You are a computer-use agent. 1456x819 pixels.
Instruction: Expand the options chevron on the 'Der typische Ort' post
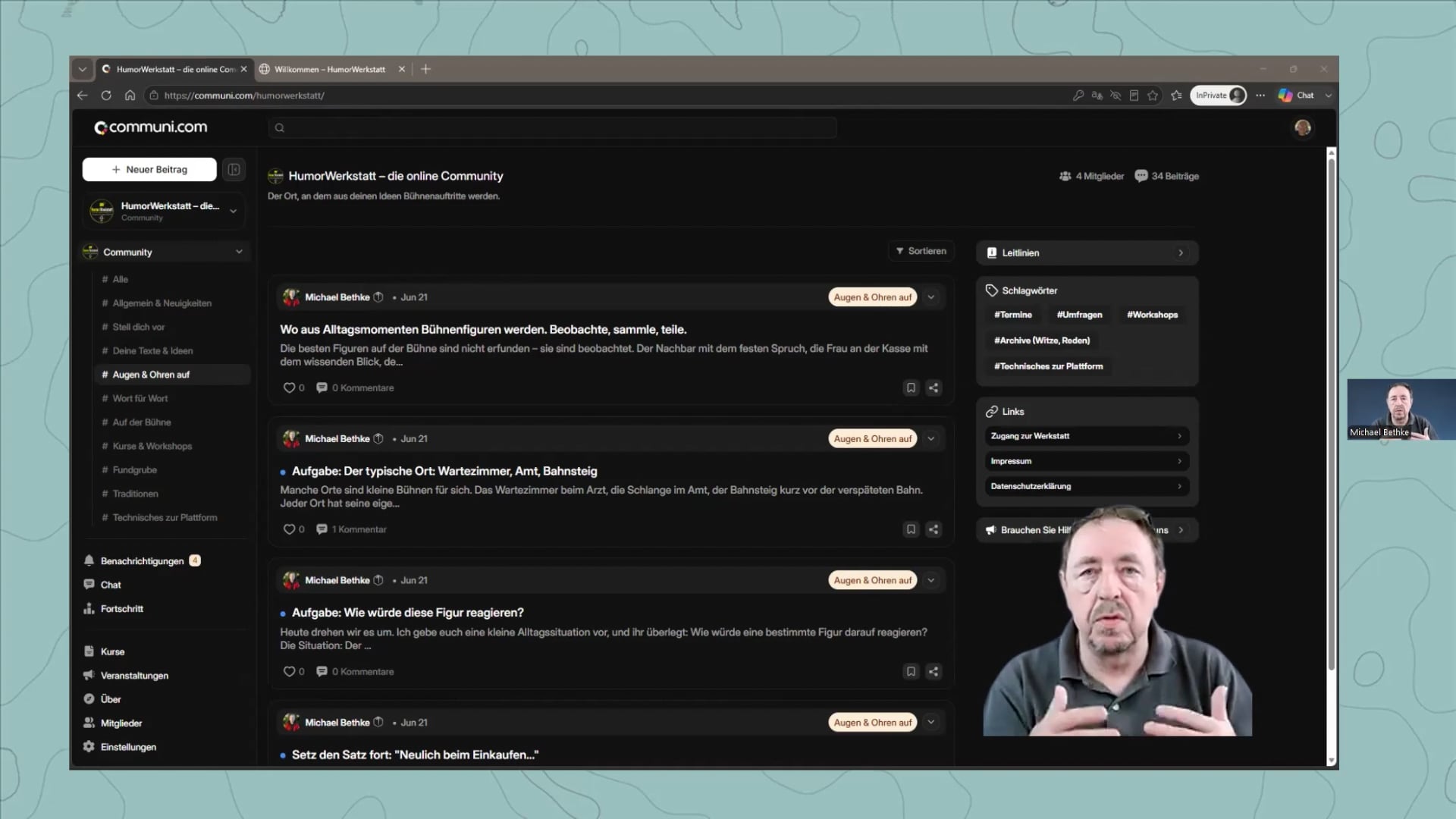[x=931, y=439]
